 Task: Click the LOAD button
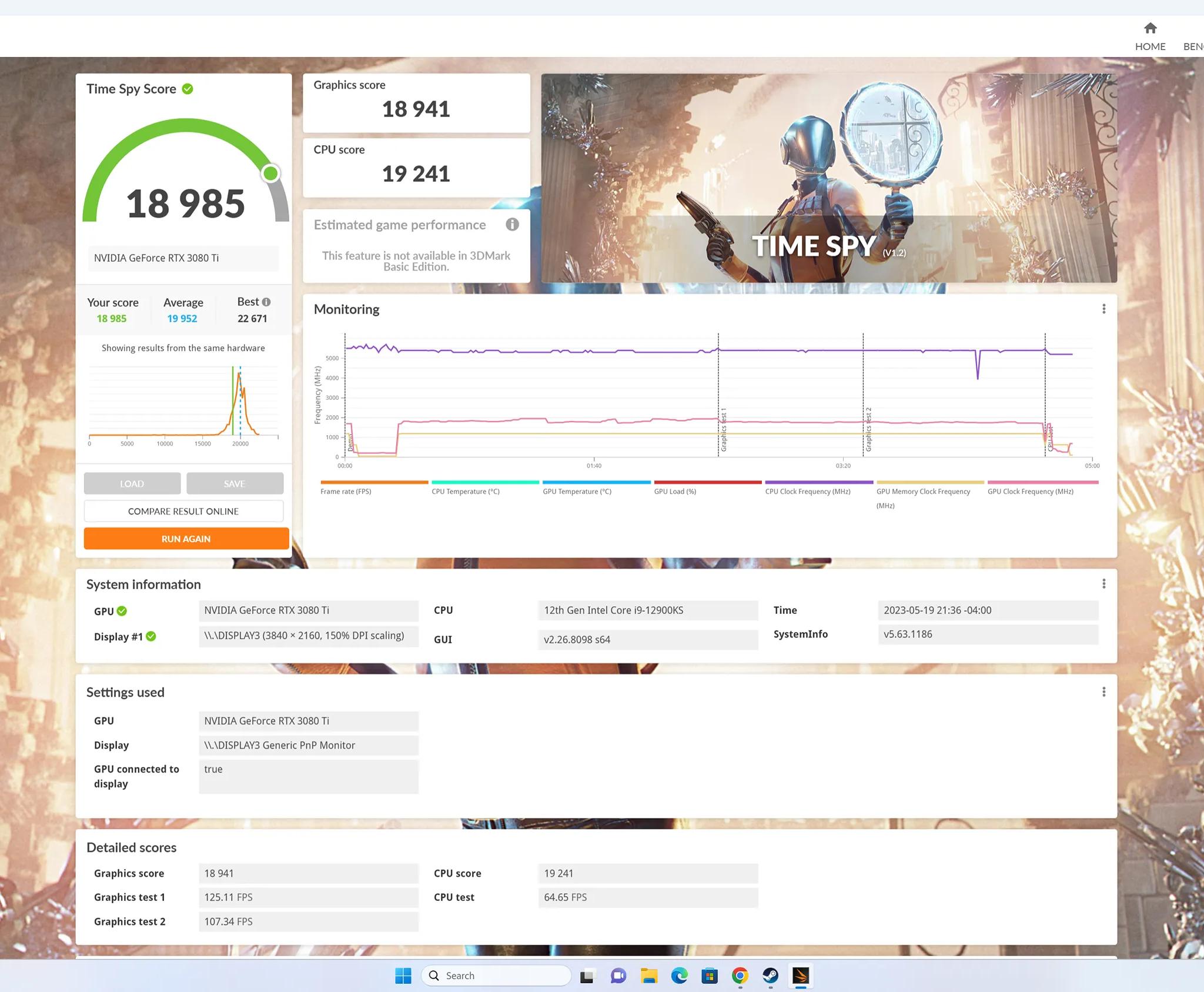click(132, 483)
